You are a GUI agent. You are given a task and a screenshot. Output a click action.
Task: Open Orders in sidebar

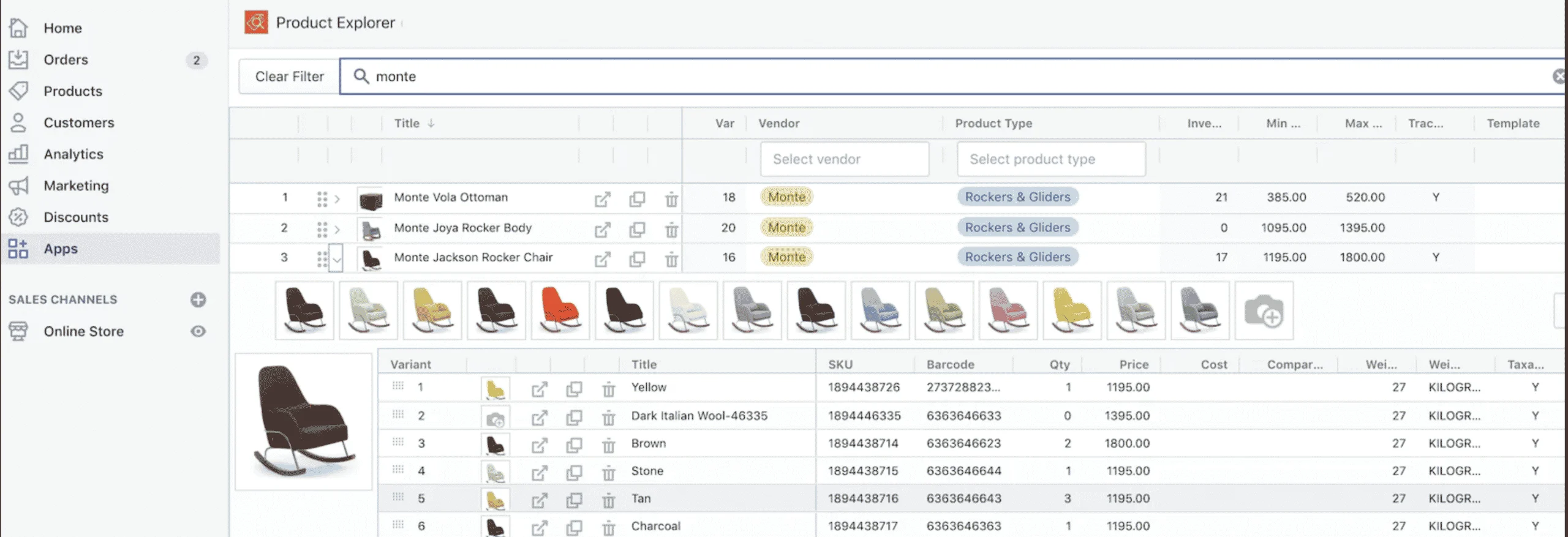tap(66, 59)
